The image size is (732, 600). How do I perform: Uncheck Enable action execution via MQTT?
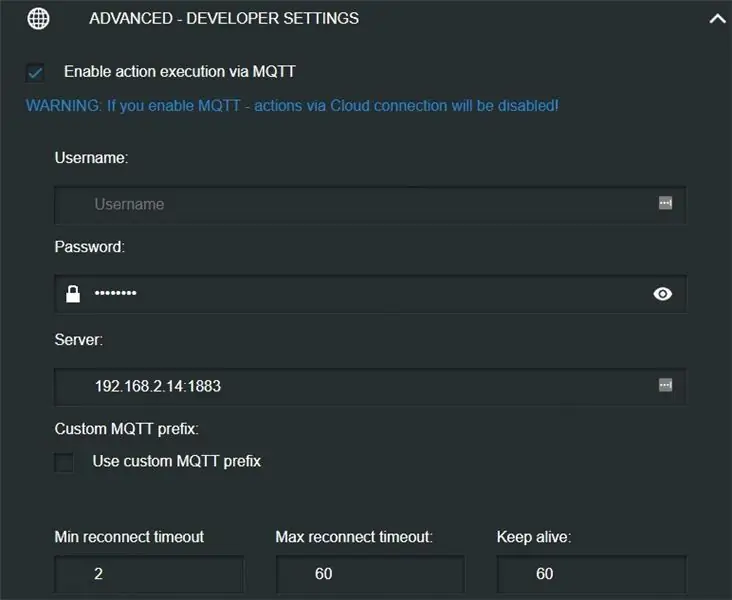(x=35, y=72)
